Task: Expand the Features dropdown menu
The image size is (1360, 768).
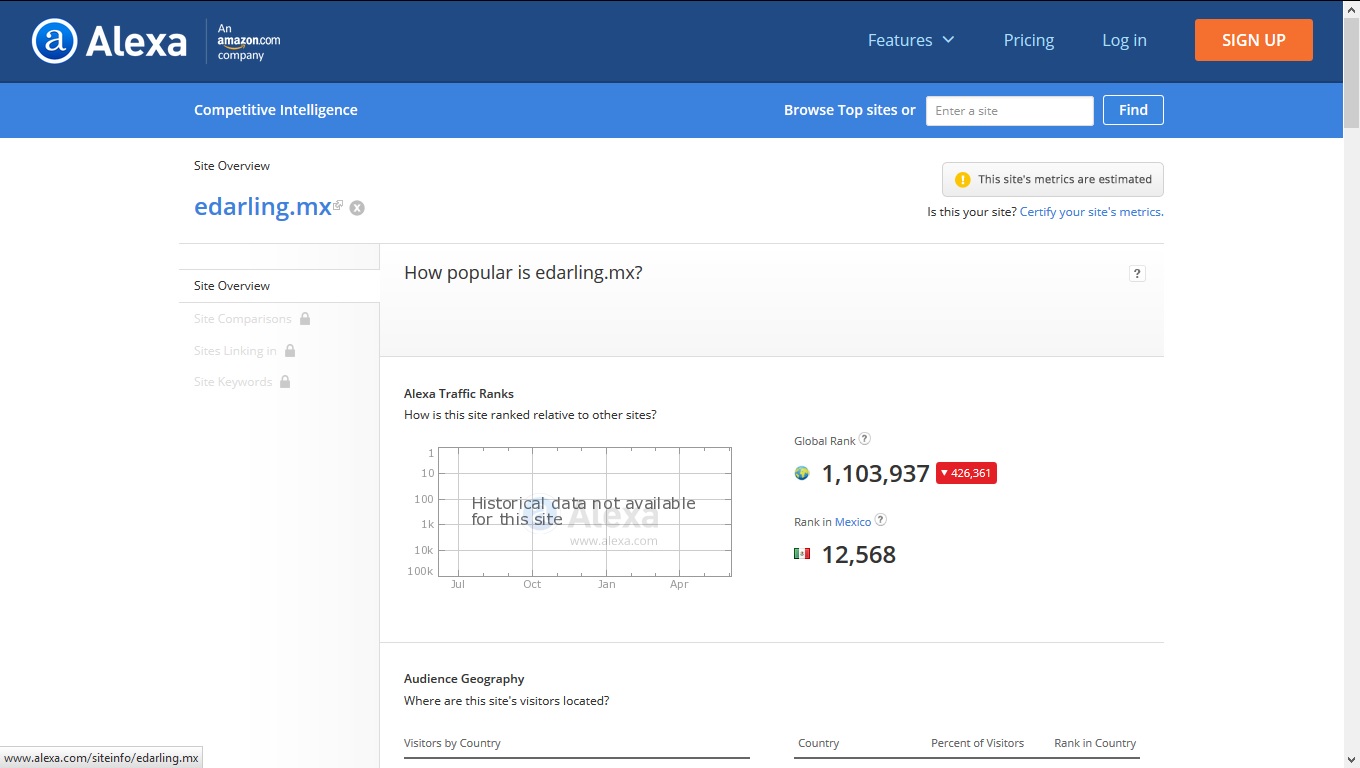Action: coord(911,40)
